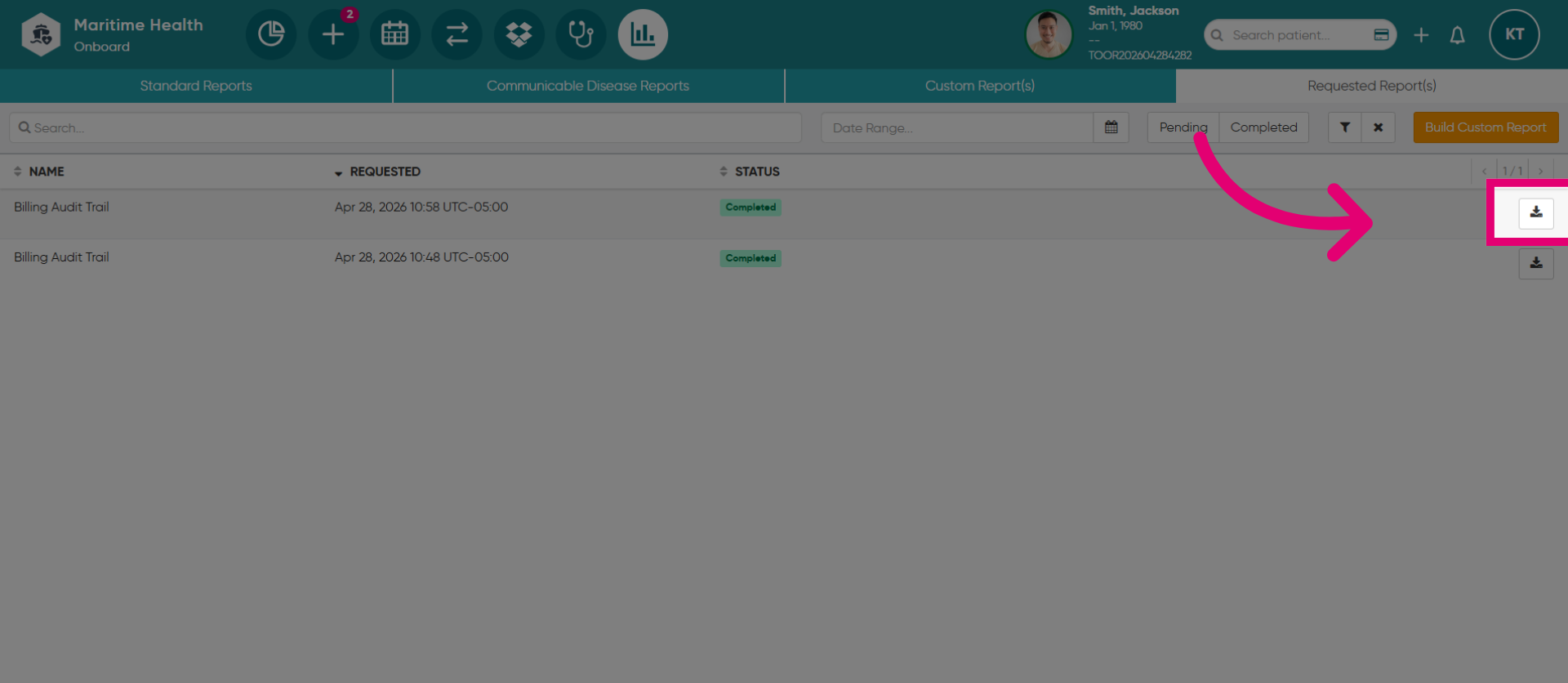Image resolution: width=1568 pixels, height=683 pixels.
Task: Click the Apr 28, 2026 10:58 timestamp
Action: pyautogui.click(x=421, y=208)
